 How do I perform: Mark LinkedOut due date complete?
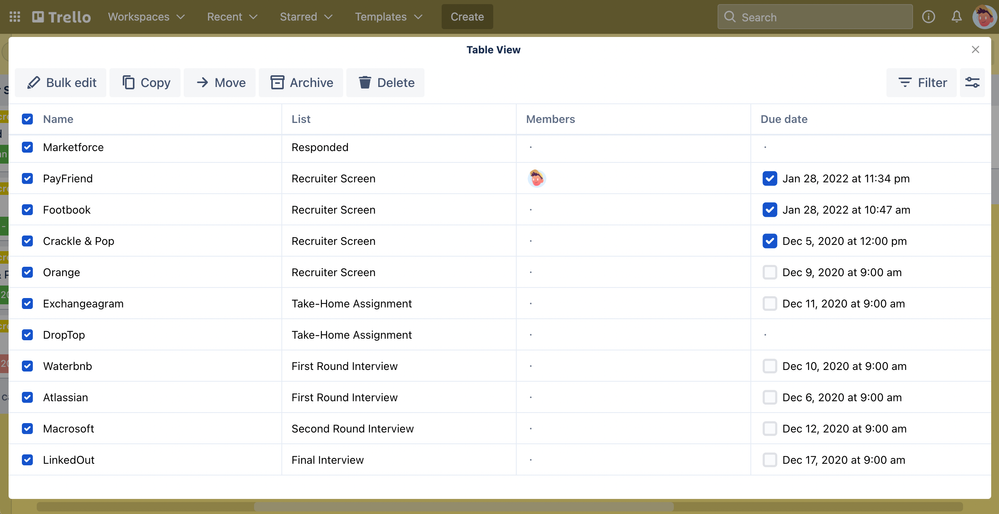pos(770,459)
